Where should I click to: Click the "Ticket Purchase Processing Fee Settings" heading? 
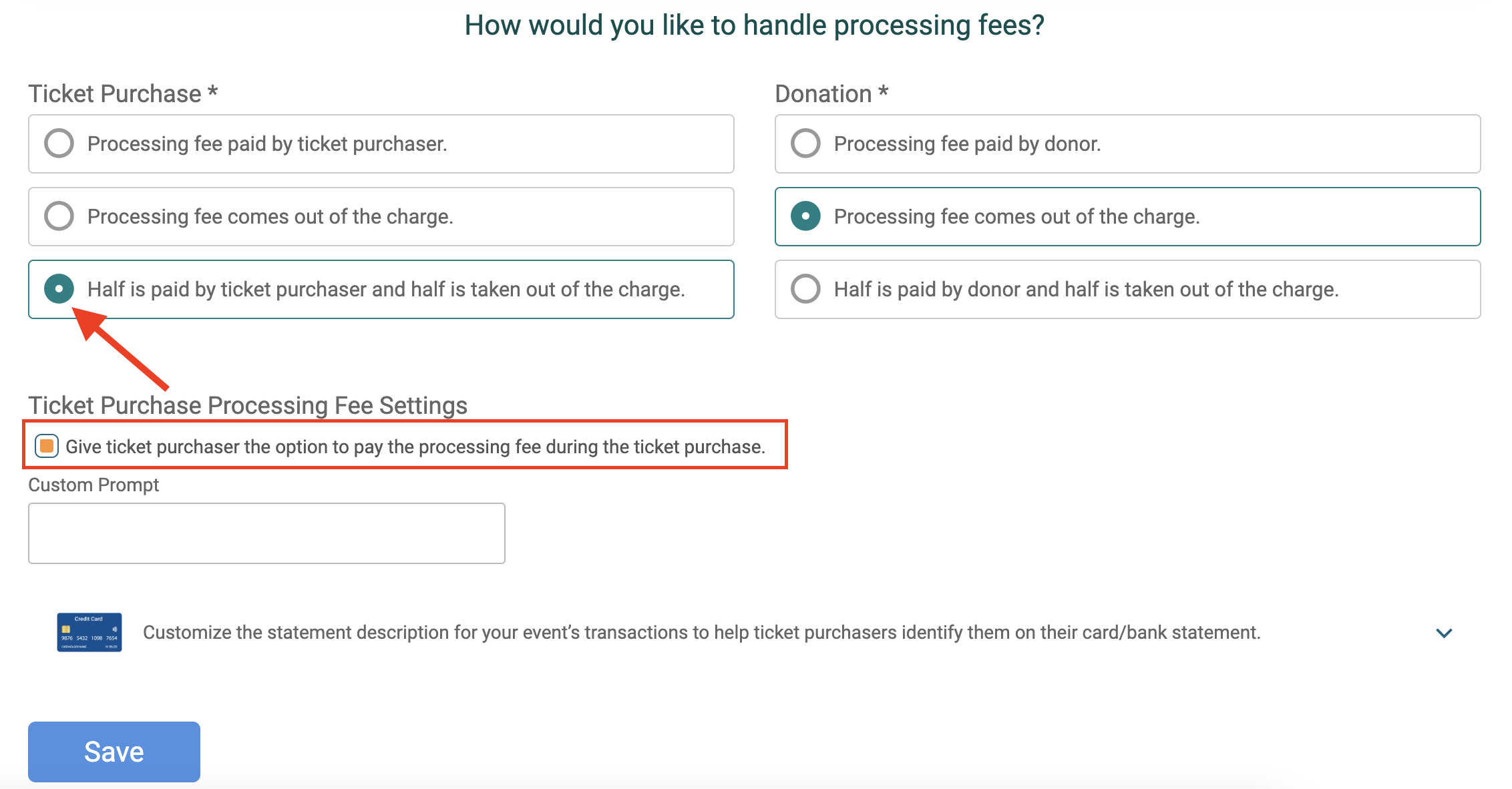[248, 405]
